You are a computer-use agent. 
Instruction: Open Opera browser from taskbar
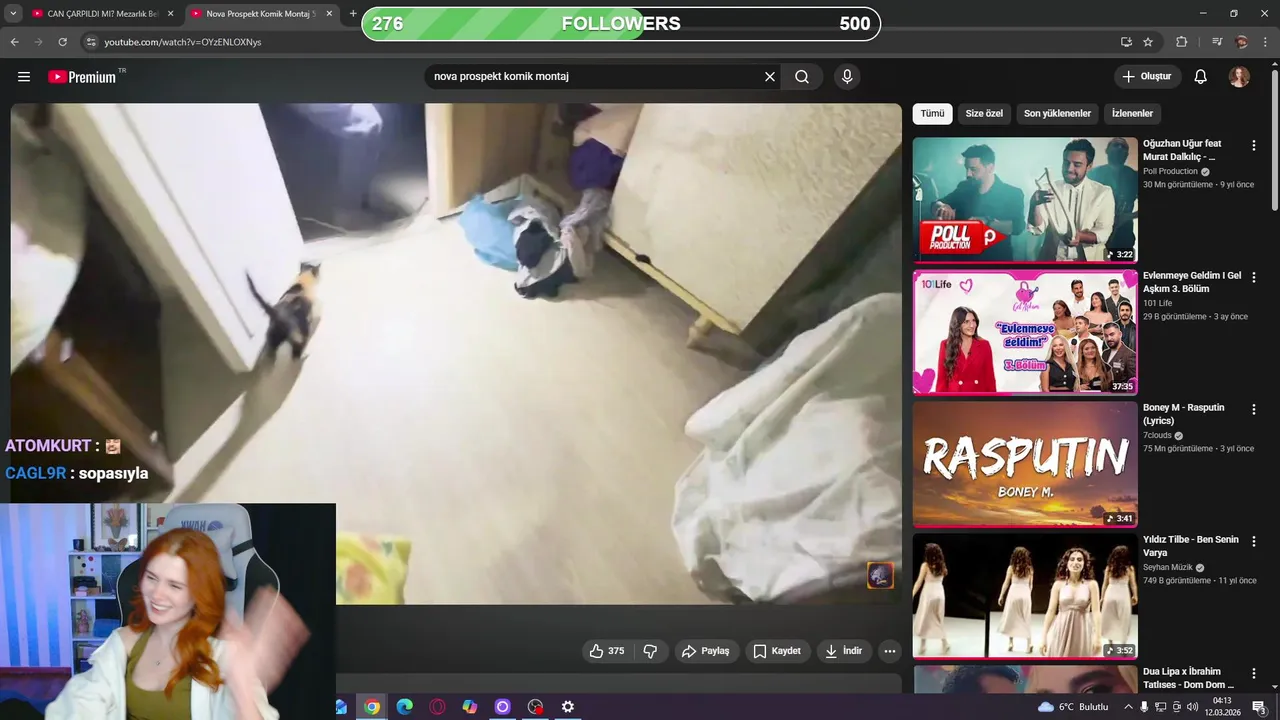click(x=437, y=707)
